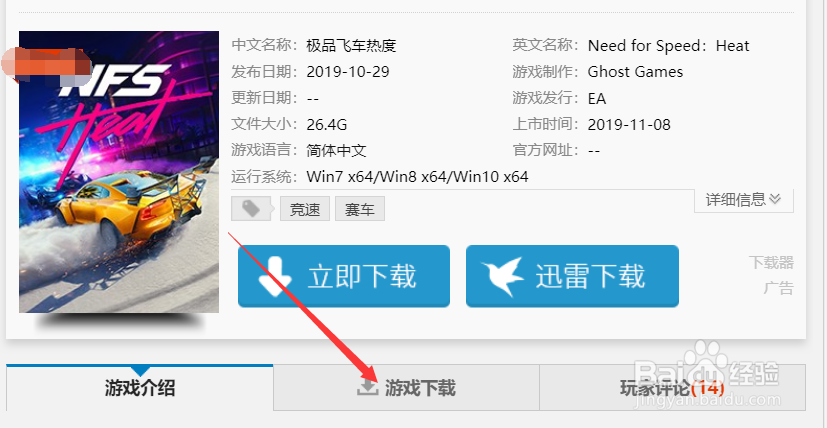Expand the 详细信息 details section

coord(744,199)
